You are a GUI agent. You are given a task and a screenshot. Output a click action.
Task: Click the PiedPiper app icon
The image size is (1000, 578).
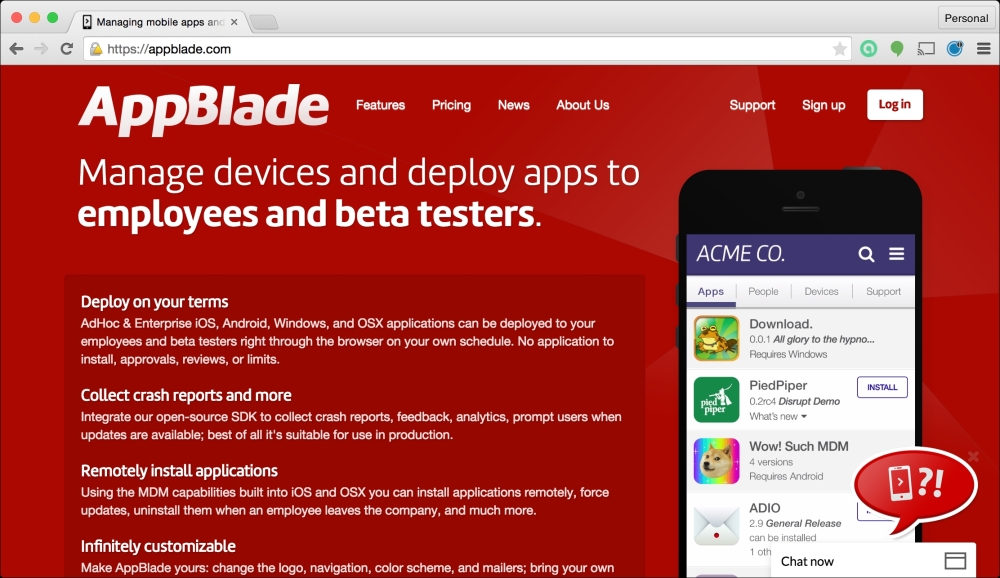click(716, 400)
